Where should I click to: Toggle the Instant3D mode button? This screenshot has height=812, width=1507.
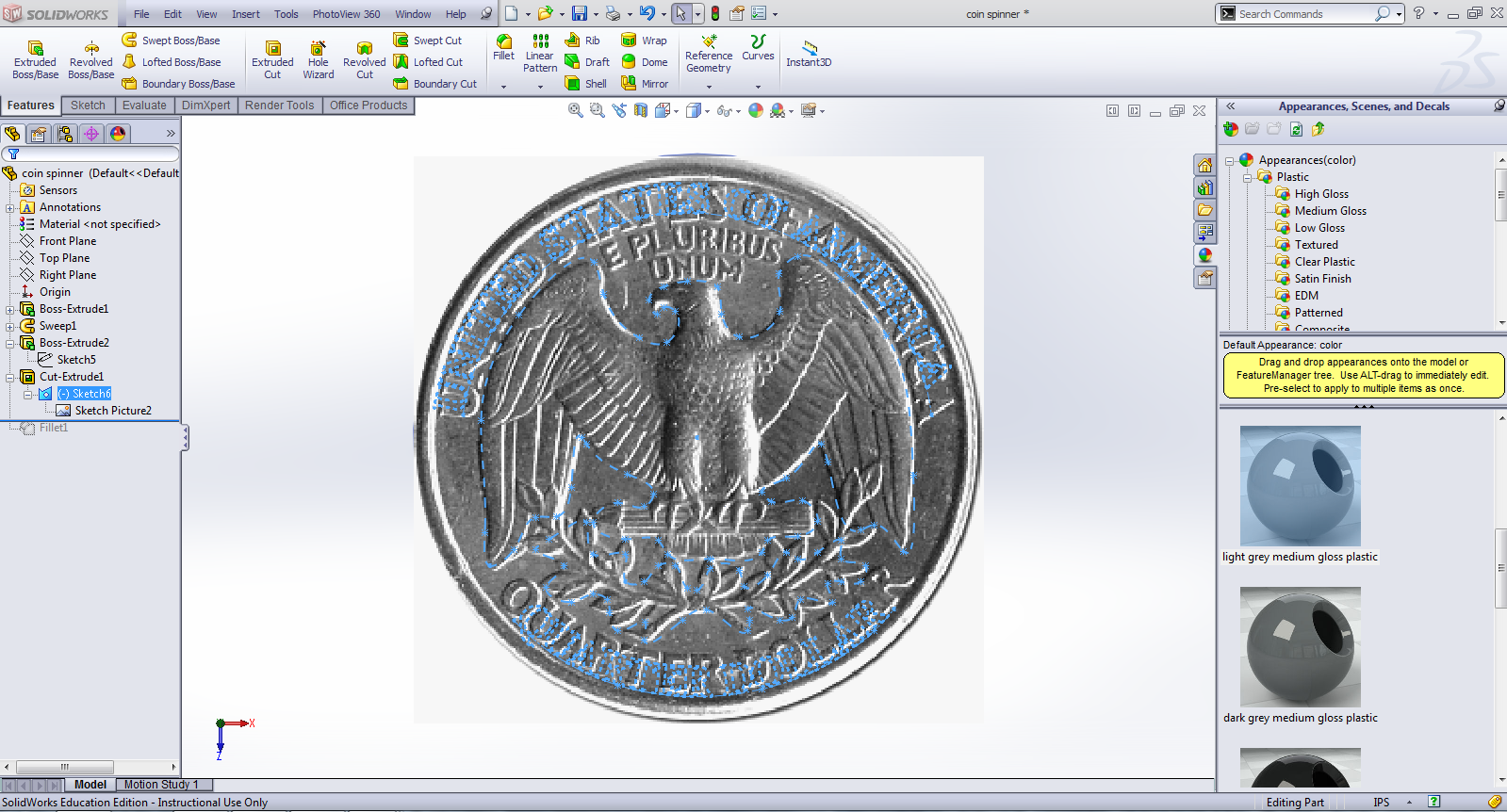tap(809, 54)
